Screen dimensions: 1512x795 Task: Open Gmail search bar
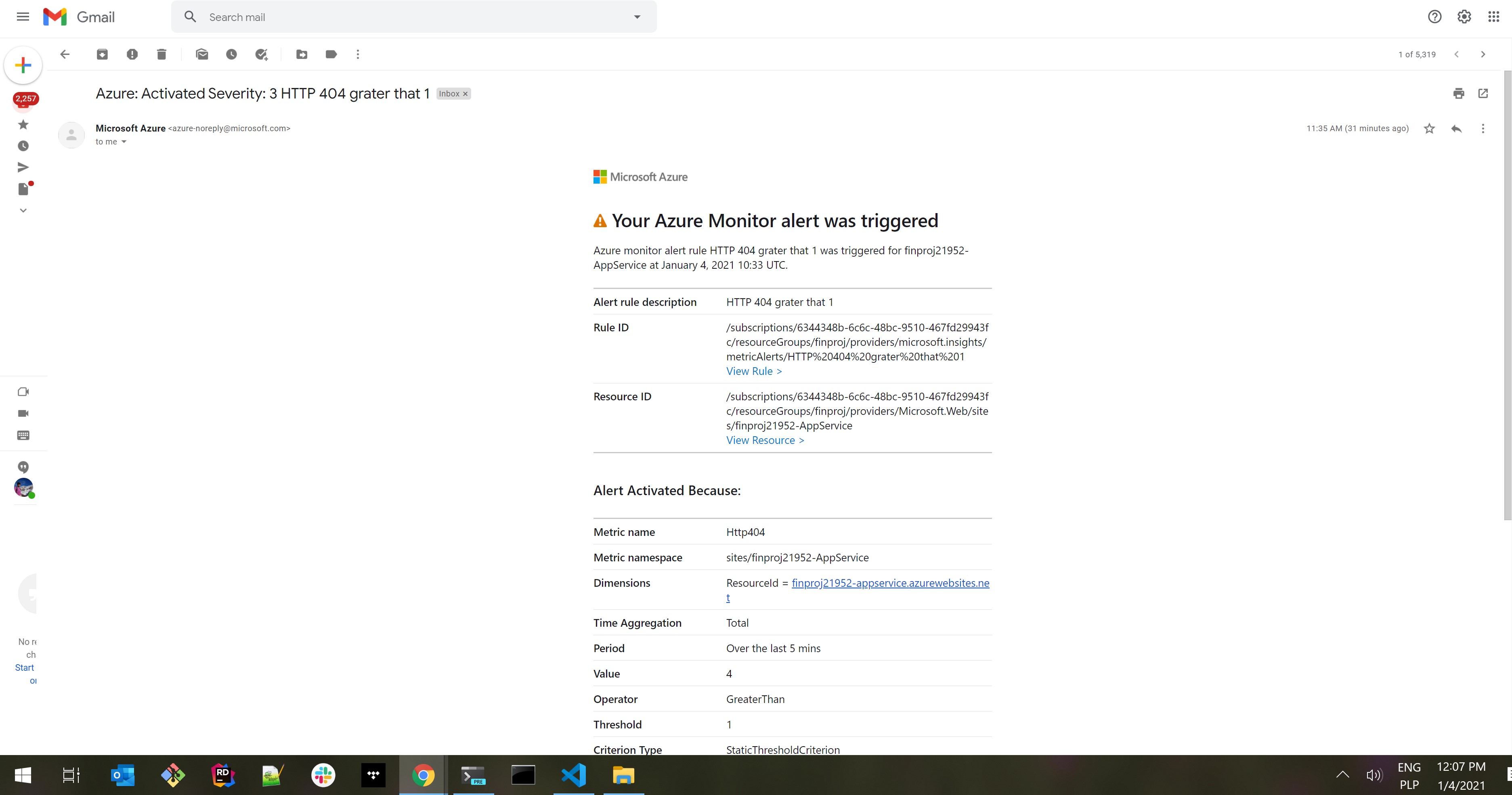tap(413, 16)
